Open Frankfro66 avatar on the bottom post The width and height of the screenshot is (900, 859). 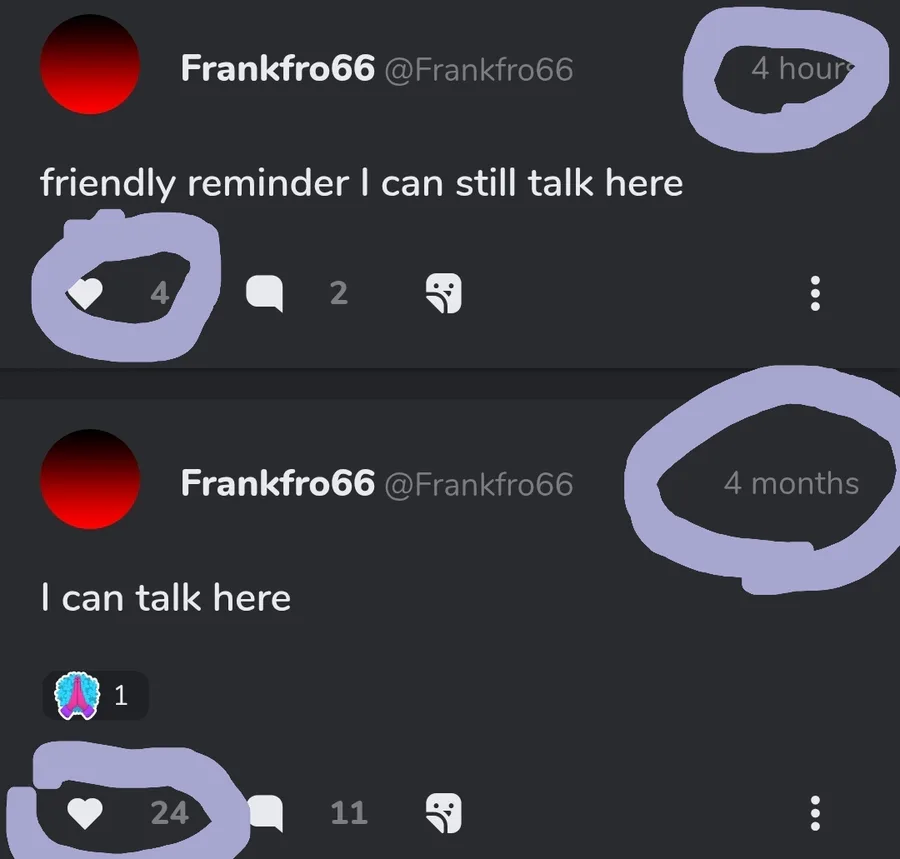(90, 479)
